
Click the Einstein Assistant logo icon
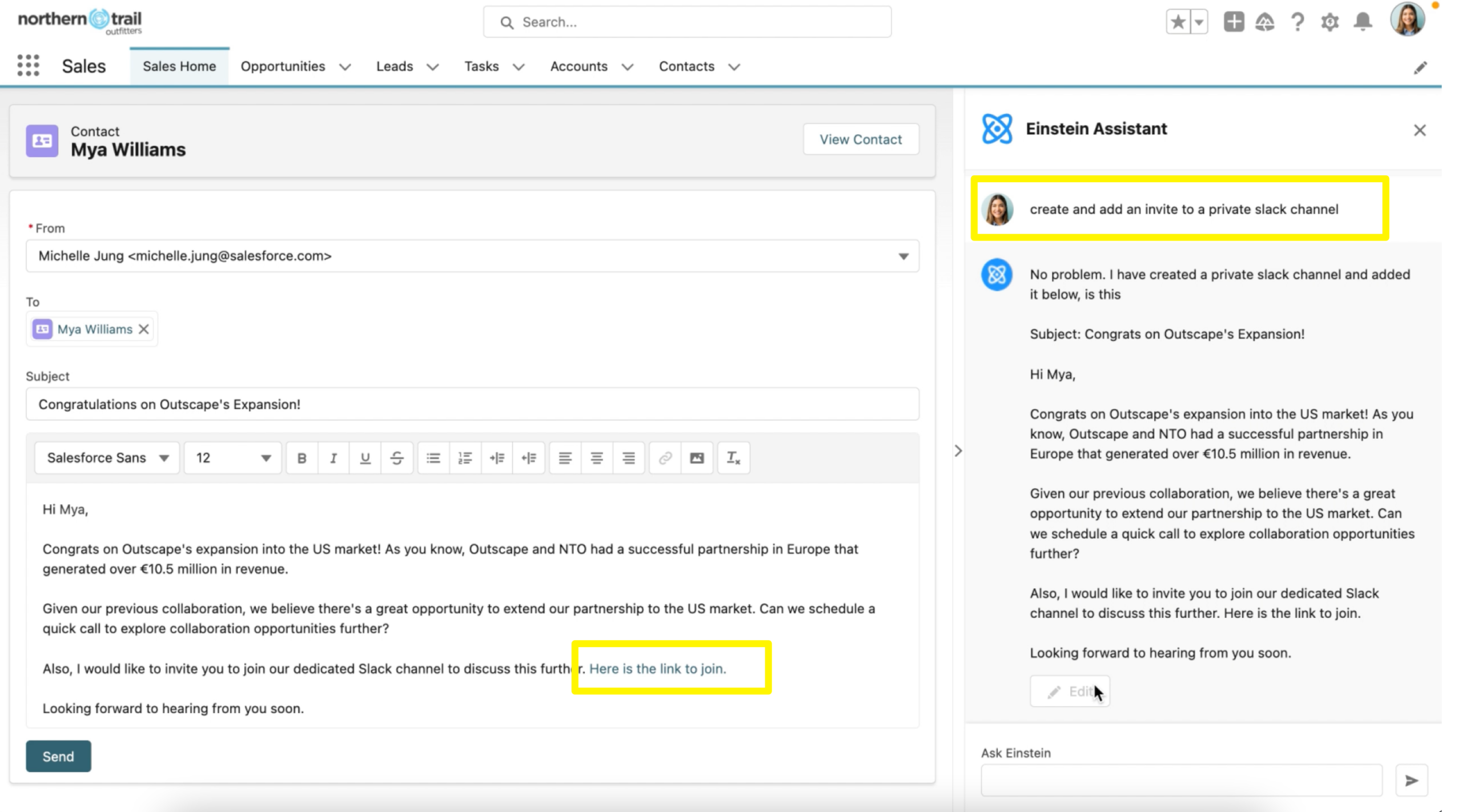tap(997, 129)
